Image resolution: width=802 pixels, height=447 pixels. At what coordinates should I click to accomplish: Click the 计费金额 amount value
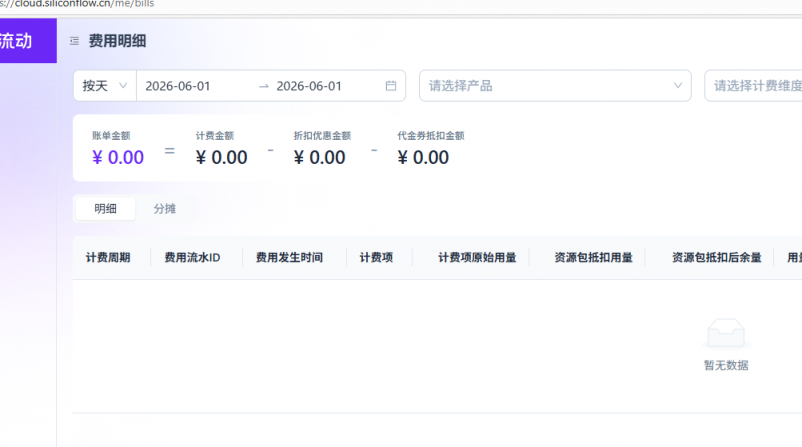coord(221,158)
